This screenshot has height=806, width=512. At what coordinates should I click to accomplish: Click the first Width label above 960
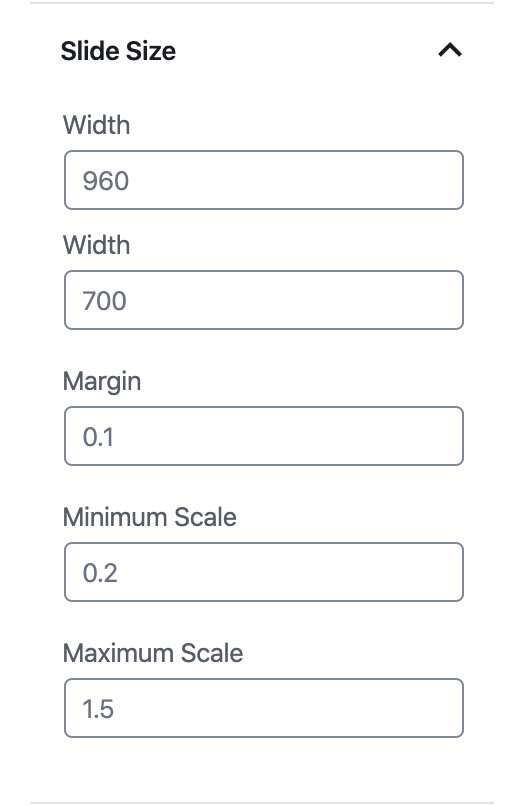click(96, 125)
